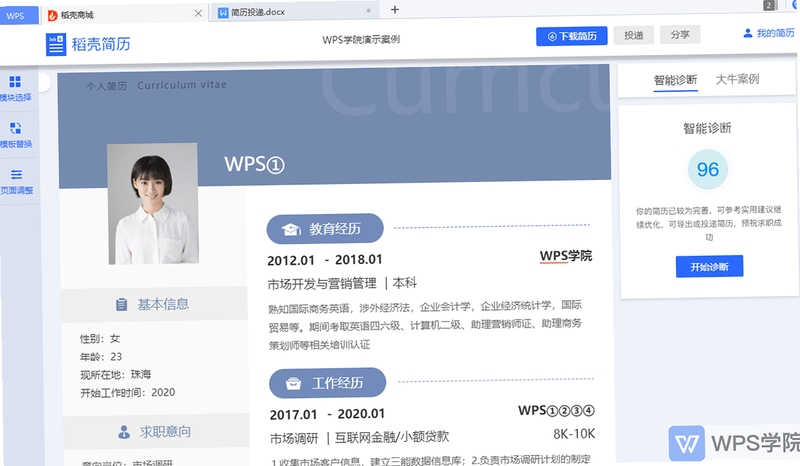Click the 基本信息 heading text

coord(163,304)
